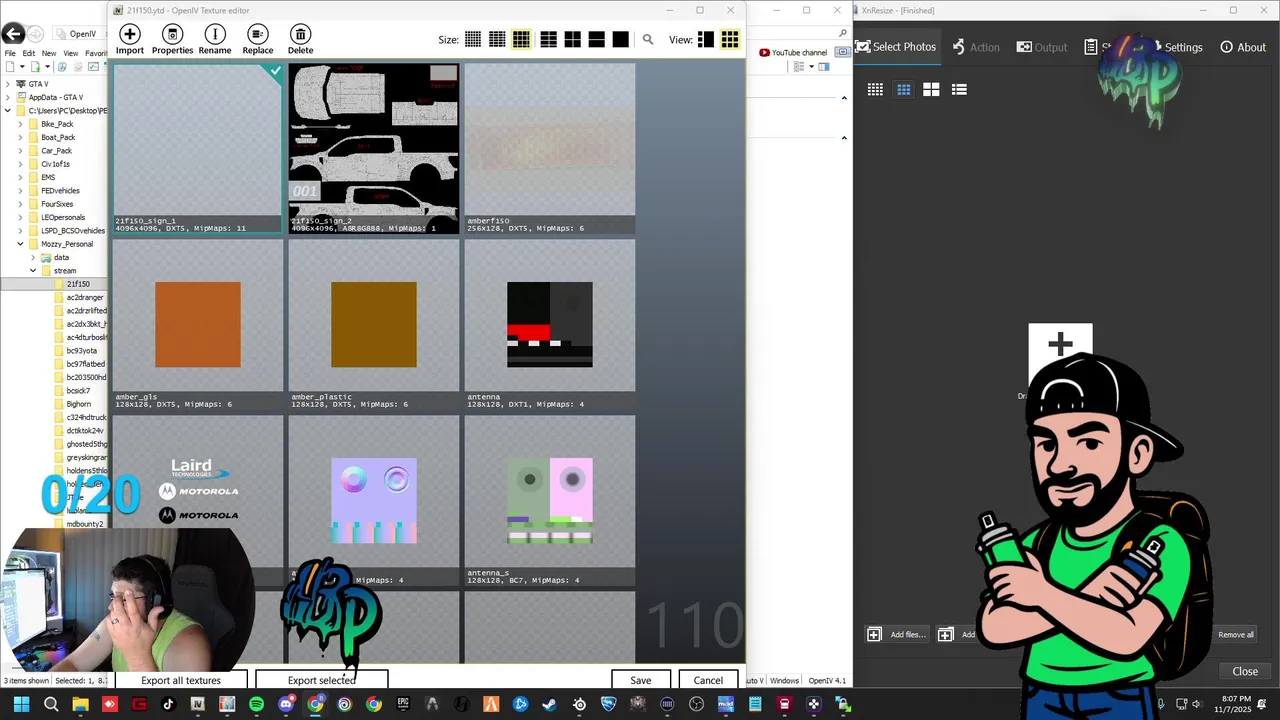Click Save in Texture editor
Image resolution: width=1280 pixels, height=720 pixels.
point(641,680)
